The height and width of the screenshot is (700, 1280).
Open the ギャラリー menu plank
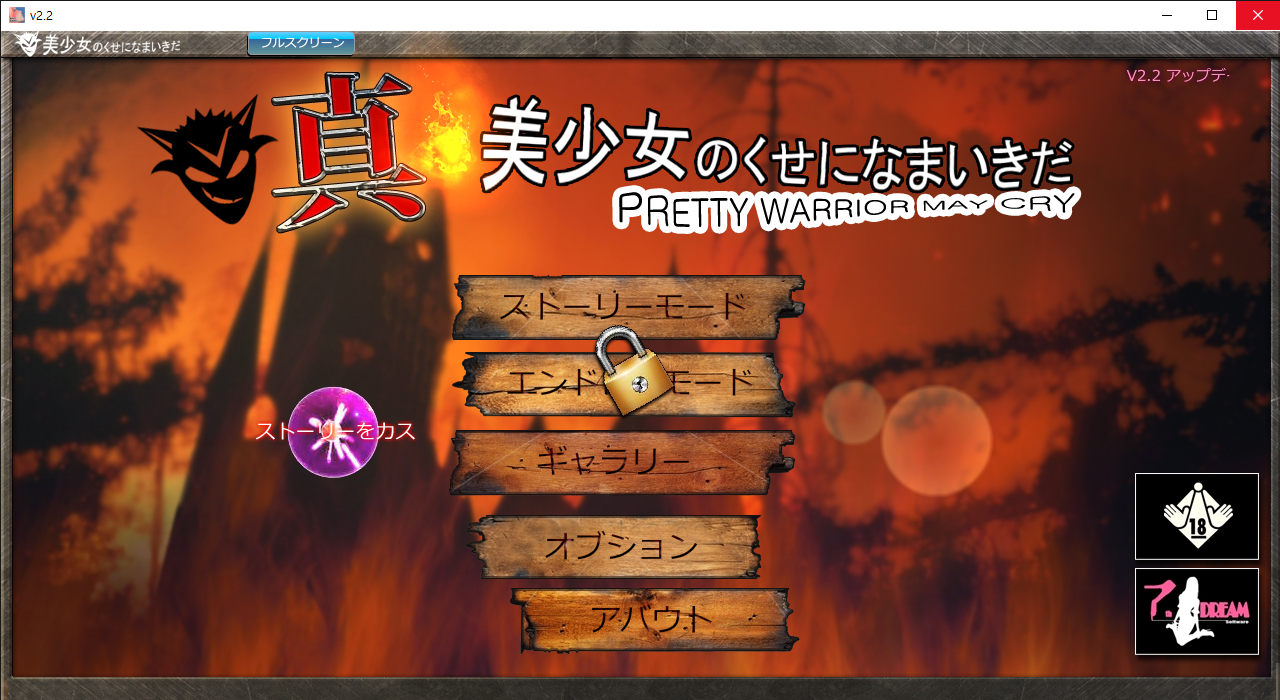[x=621, y=462]
